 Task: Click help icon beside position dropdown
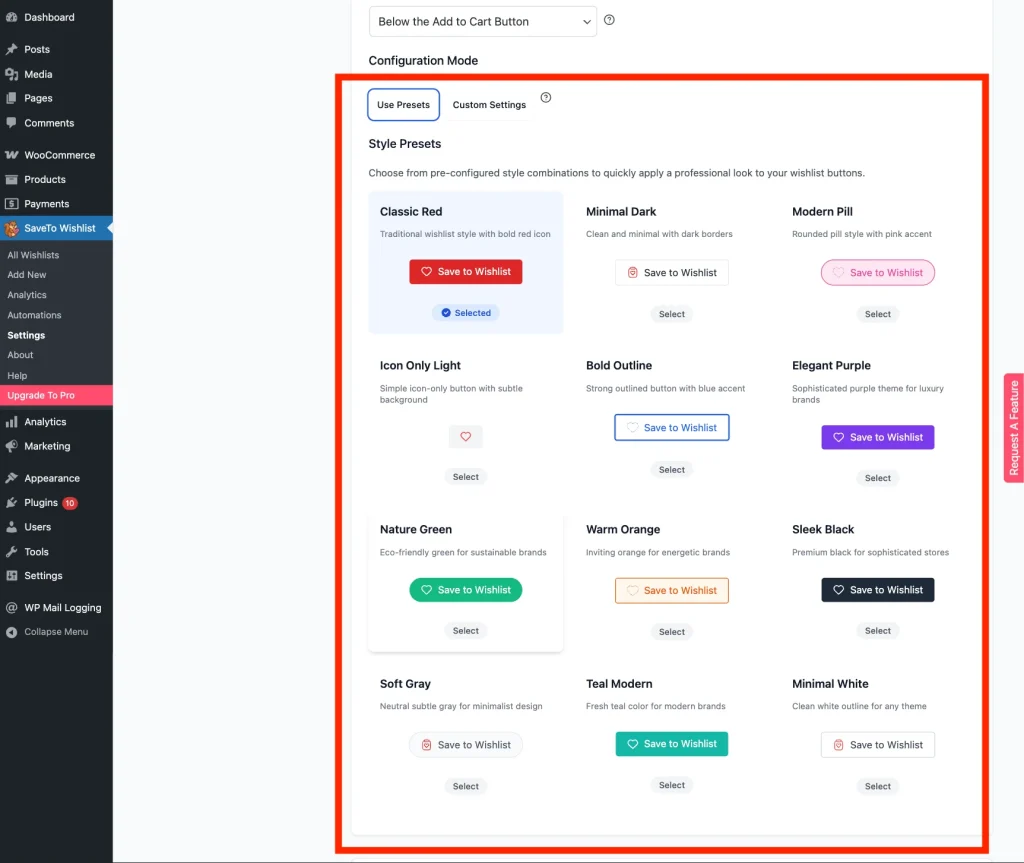[x=609, y=20]
